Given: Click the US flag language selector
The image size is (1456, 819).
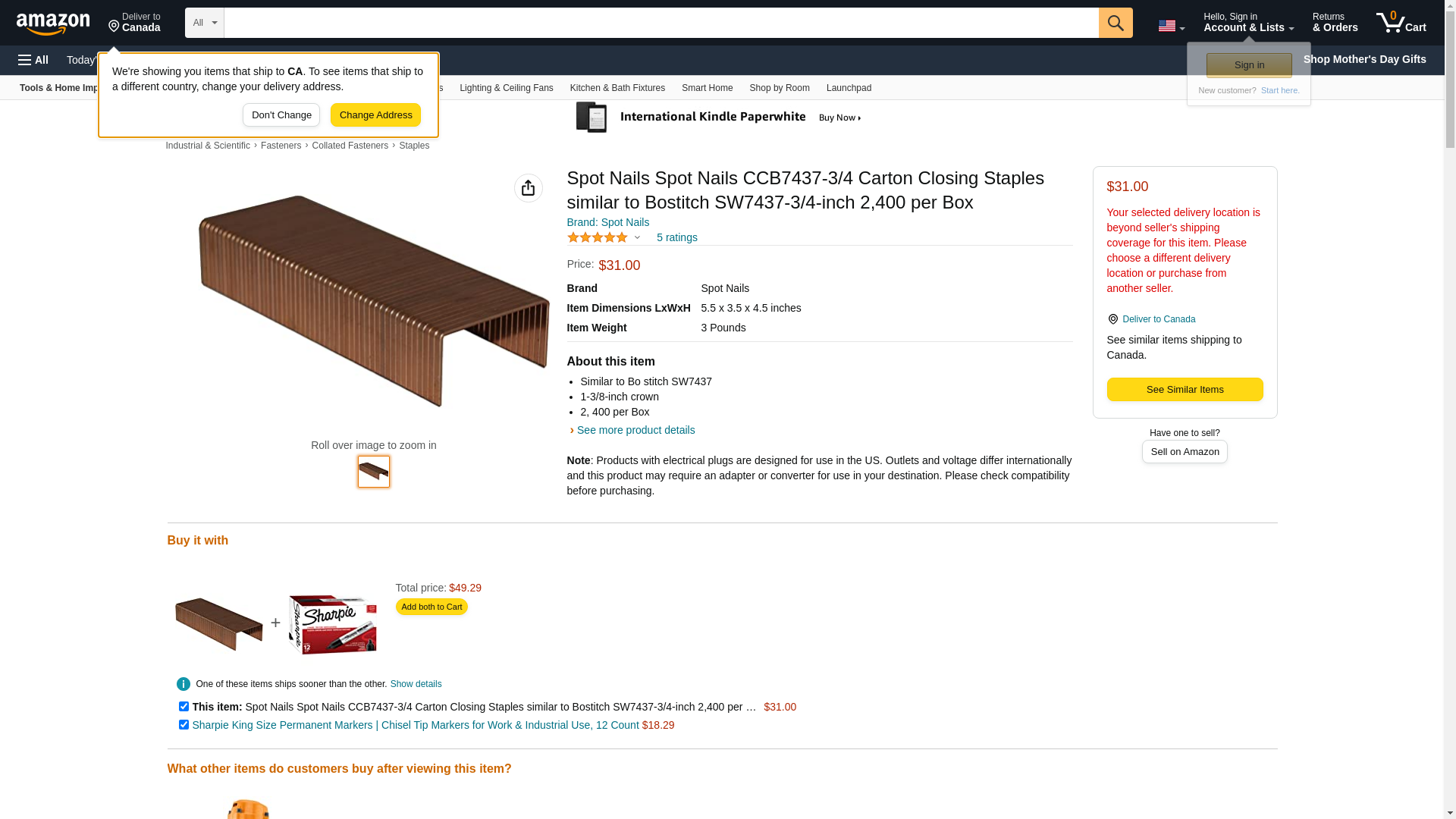Looking at the screenshot, I should [1170, 26].
